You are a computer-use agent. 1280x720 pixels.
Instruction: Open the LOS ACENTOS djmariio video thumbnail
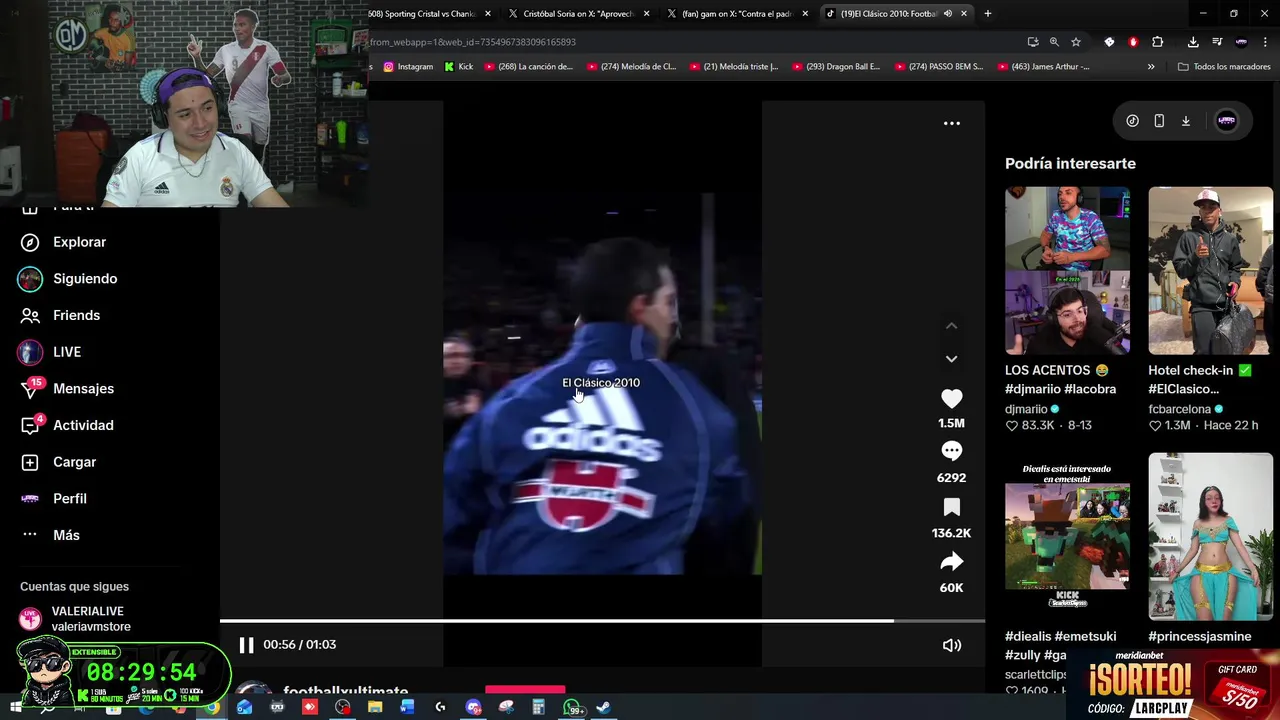[x=1067, y=270]
